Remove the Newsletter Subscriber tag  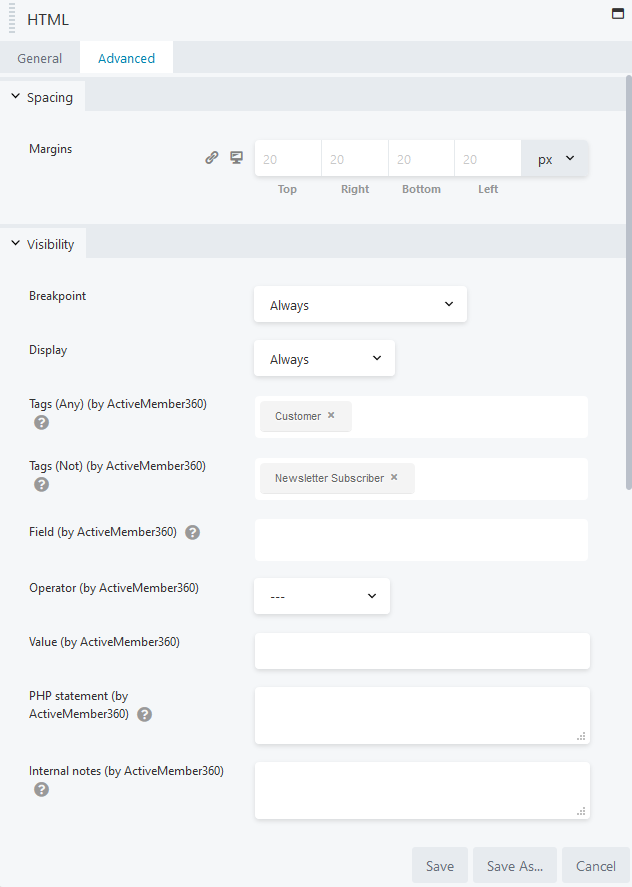pos(393,478)
